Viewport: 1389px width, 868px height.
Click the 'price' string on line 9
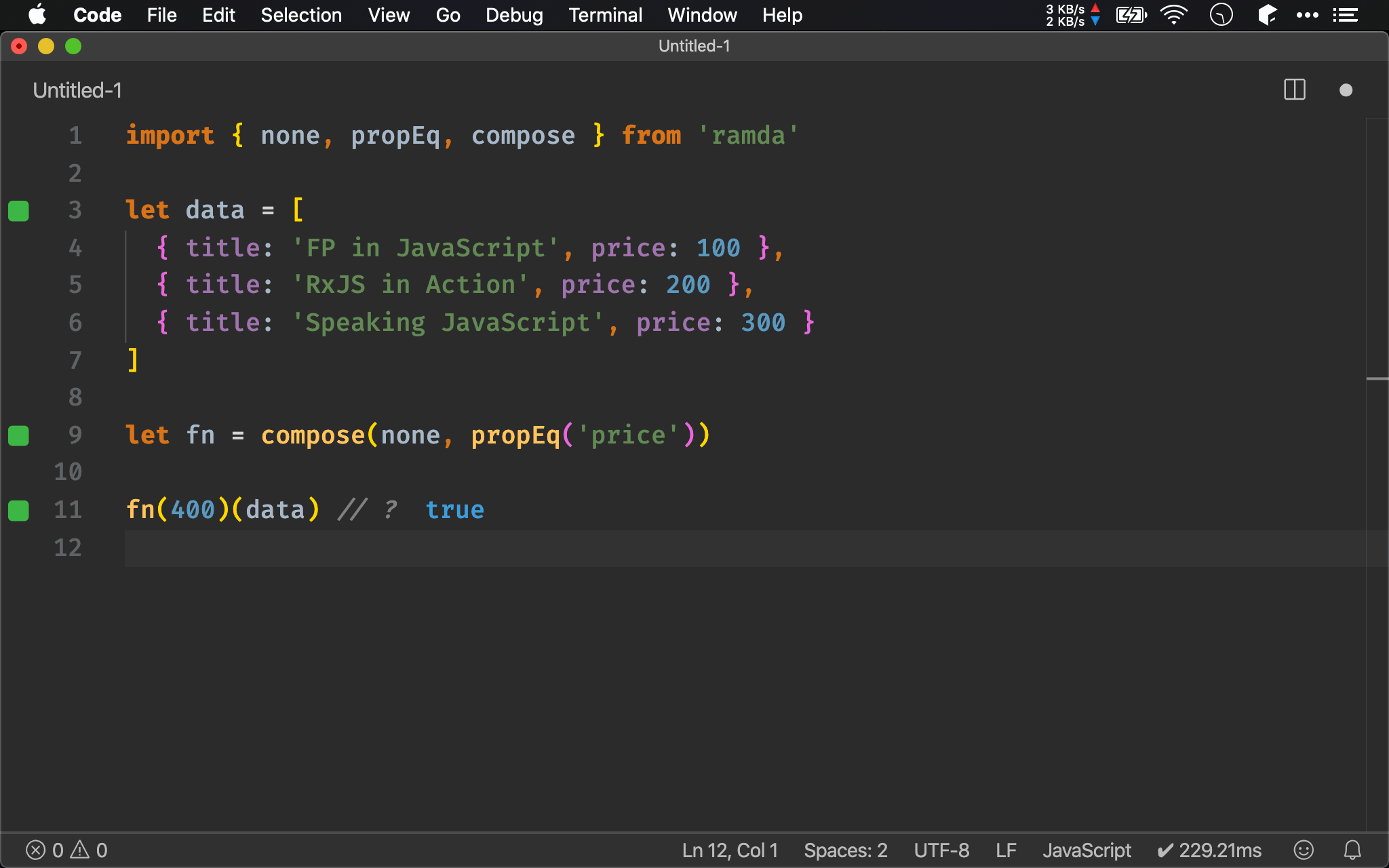tap(628, 435)
